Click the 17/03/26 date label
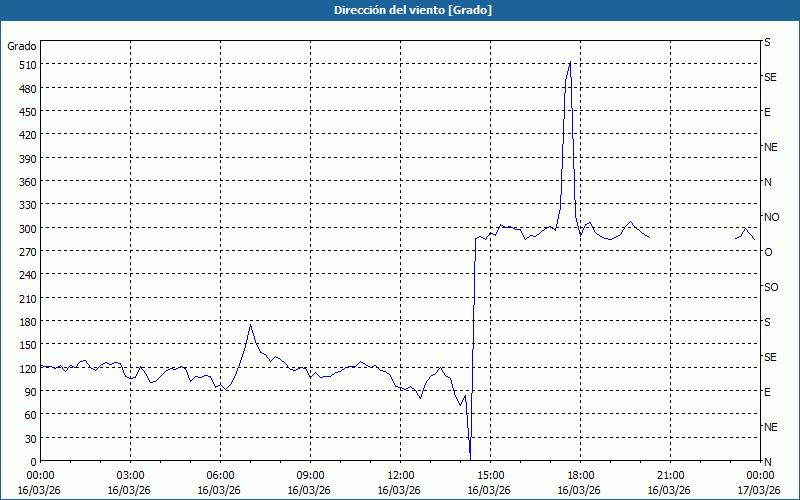 (x=759, y=490)
